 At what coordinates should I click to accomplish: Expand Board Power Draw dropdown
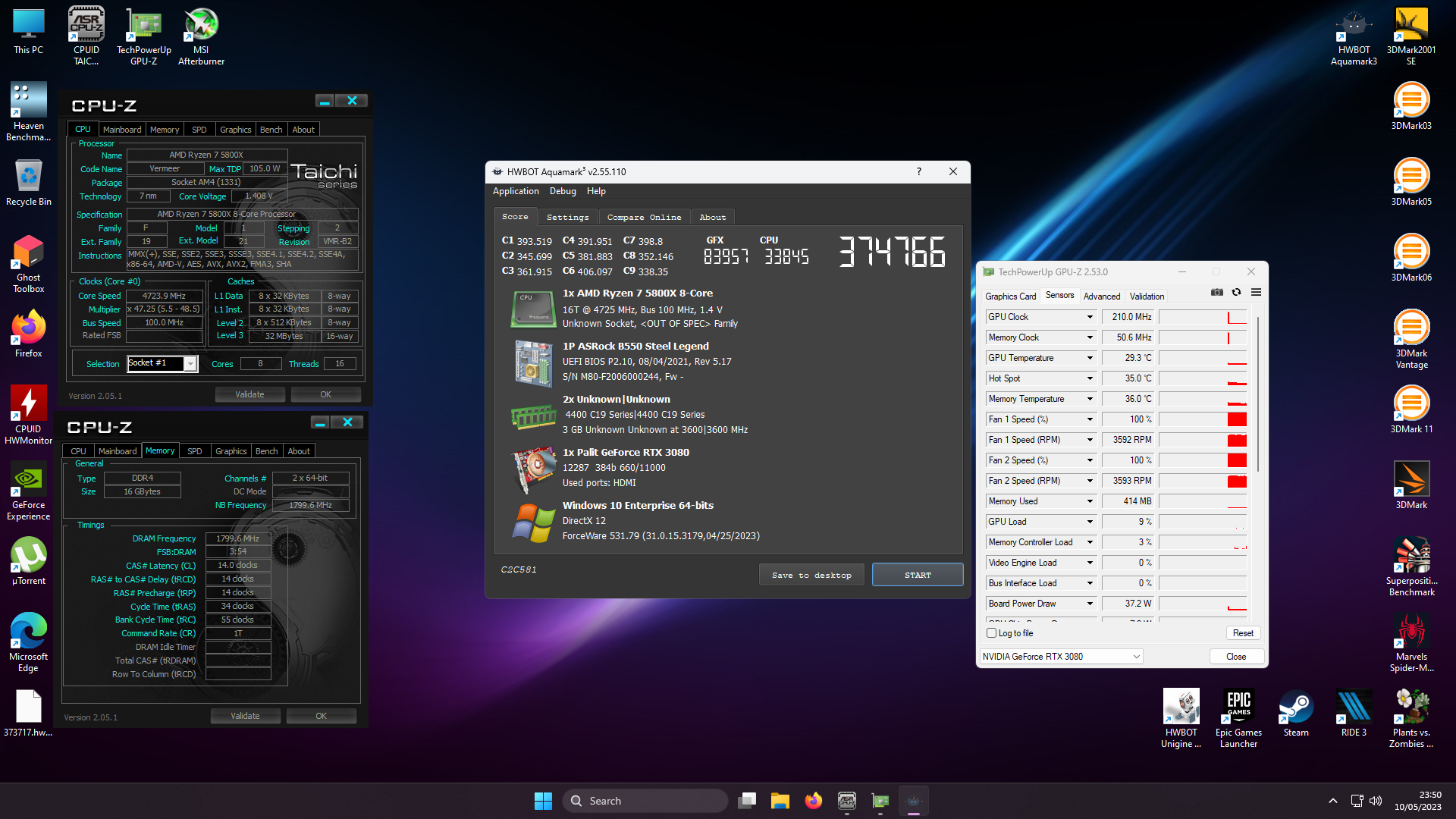click(1090, 604)
